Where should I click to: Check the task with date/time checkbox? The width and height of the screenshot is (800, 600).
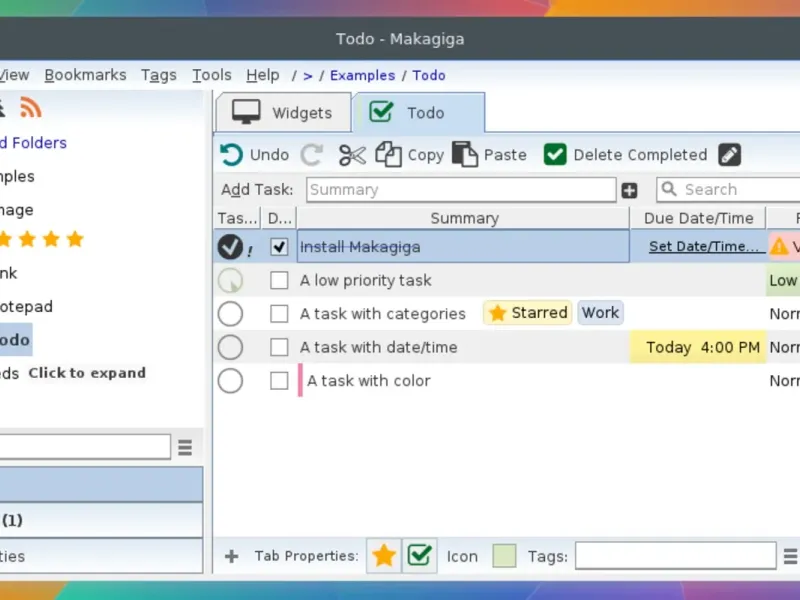point(279,347)
